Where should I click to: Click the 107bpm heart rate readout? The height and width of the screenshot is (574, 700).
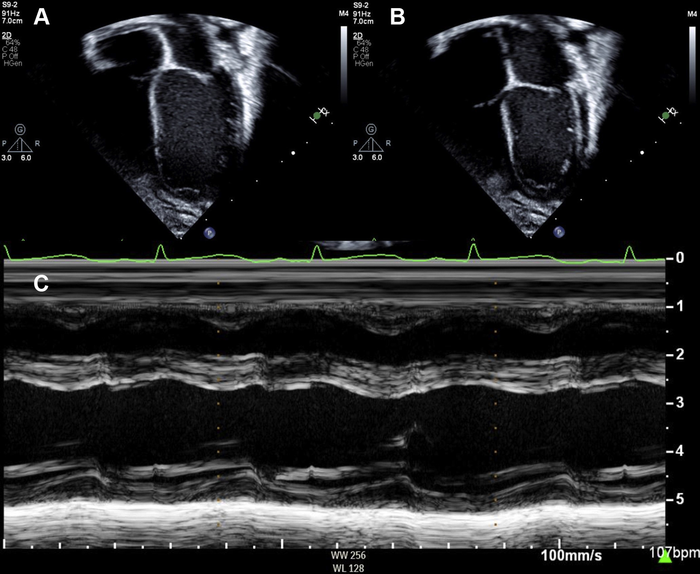pos(679,553)
